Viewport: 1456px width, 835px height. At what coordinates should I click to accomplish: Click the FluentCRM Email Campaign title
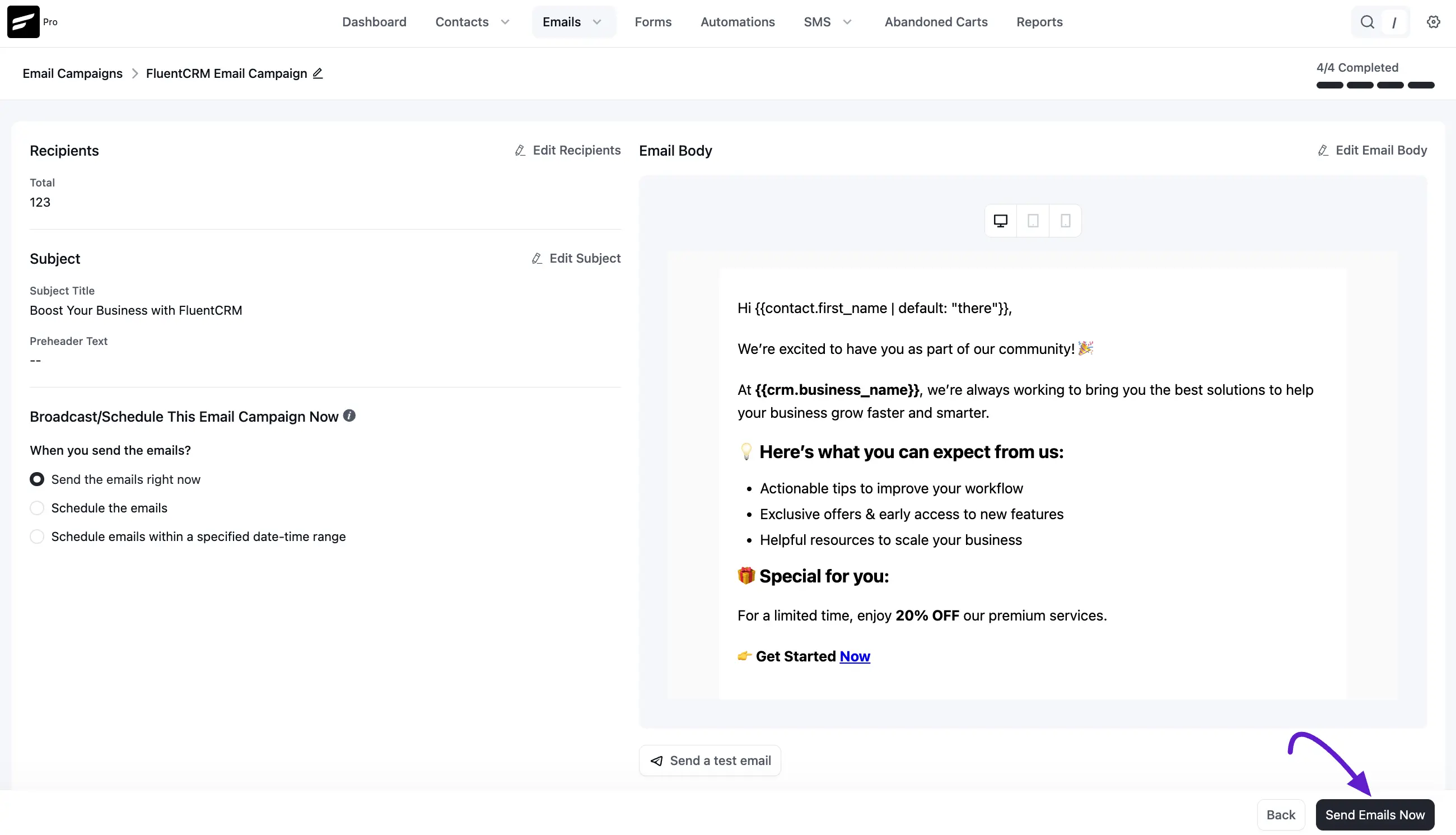(x=226, y=73)
